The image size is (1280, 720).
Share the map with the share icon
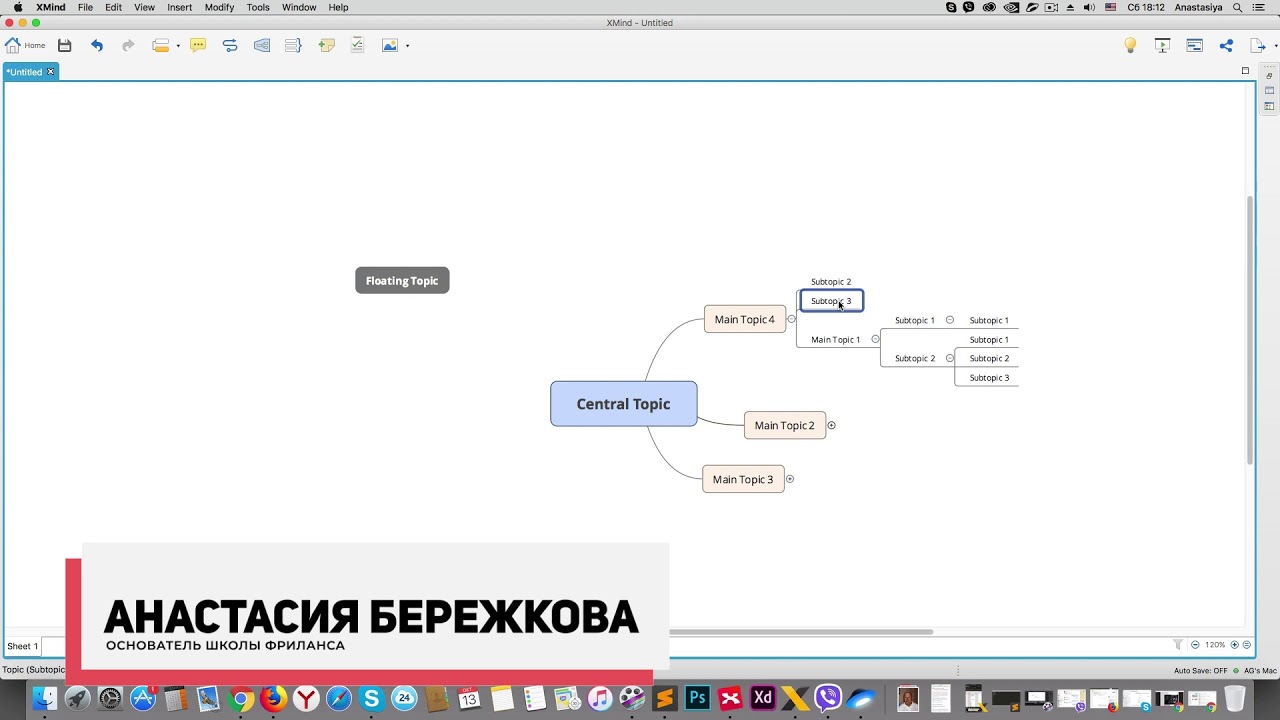pos(1226,45)
